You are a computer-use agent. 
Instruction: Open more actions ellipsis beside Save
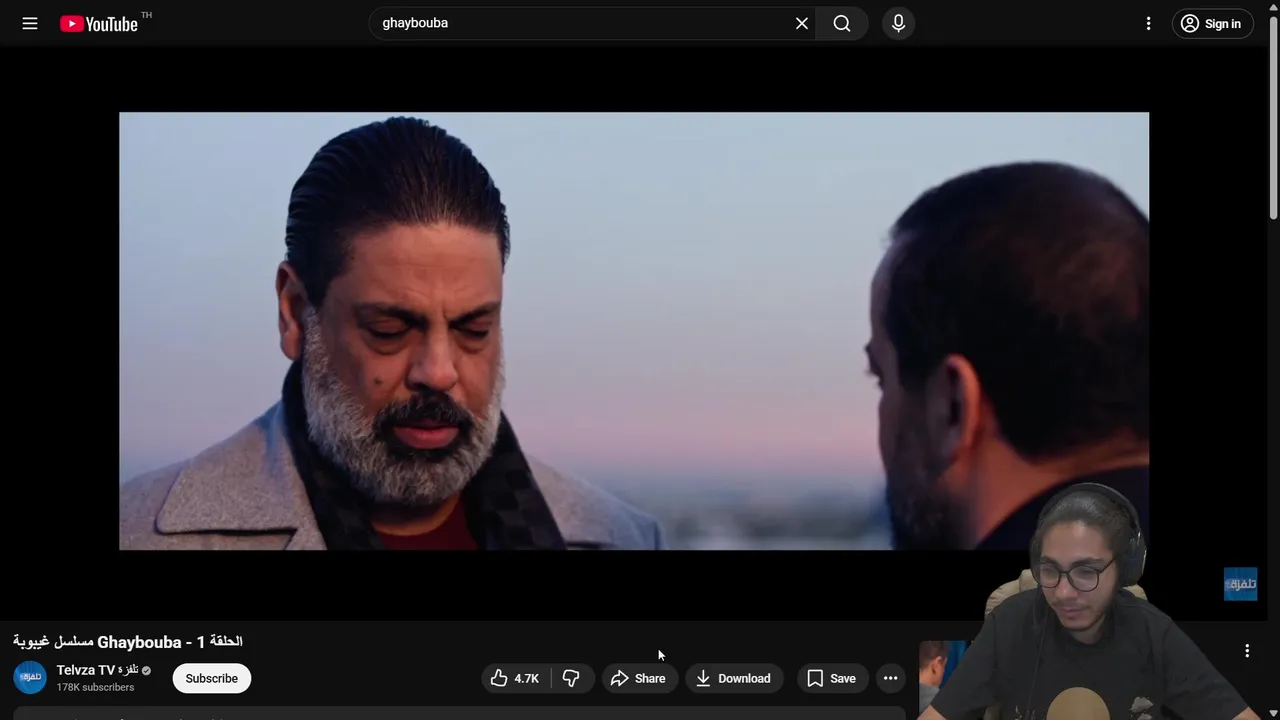point(890,678)
